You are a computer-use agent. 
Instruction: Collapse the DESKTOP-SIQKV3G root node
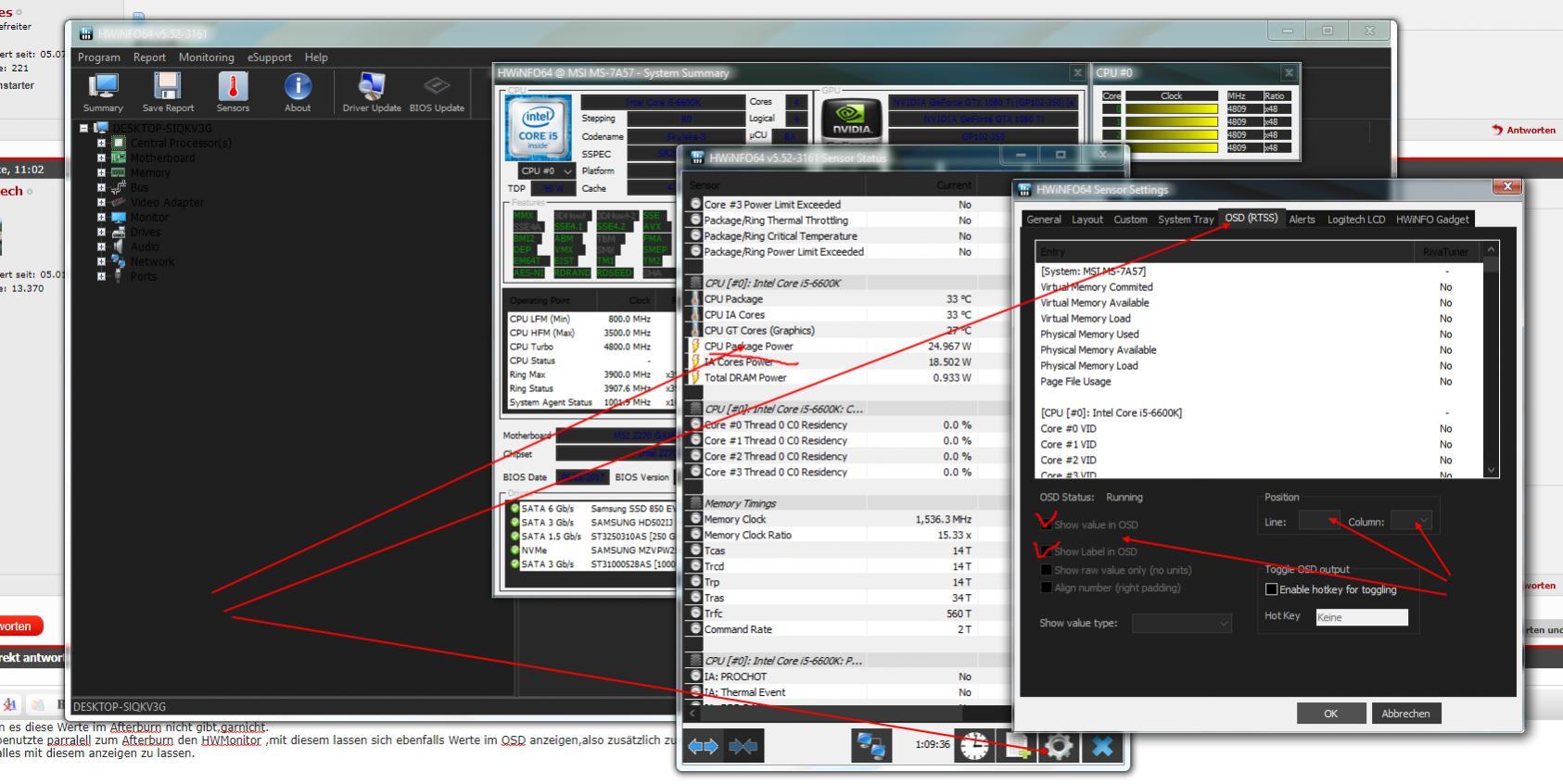[x=84, y=129]
